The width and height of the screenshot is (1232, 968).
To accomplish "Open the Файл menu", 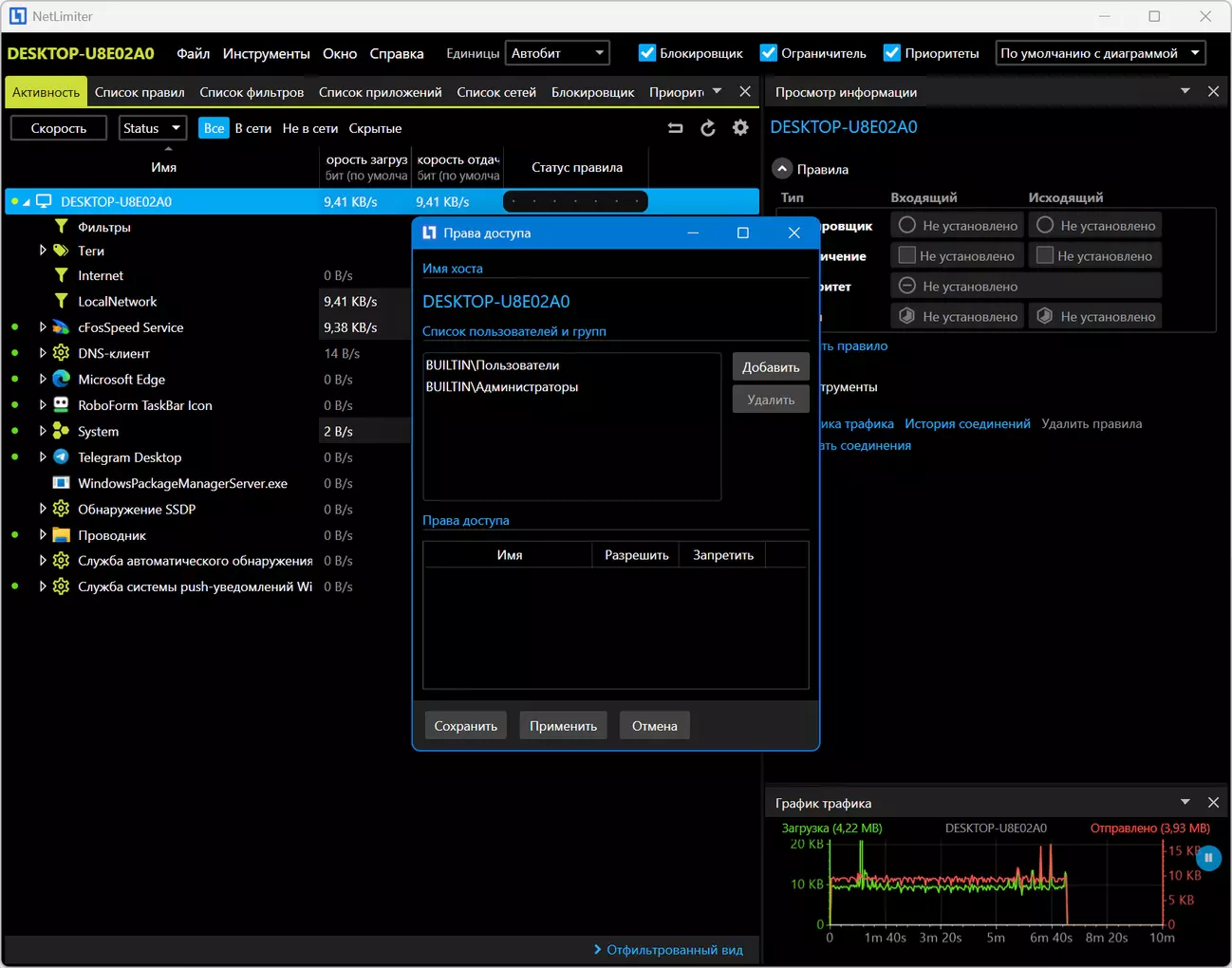I will tap(194, 53).
